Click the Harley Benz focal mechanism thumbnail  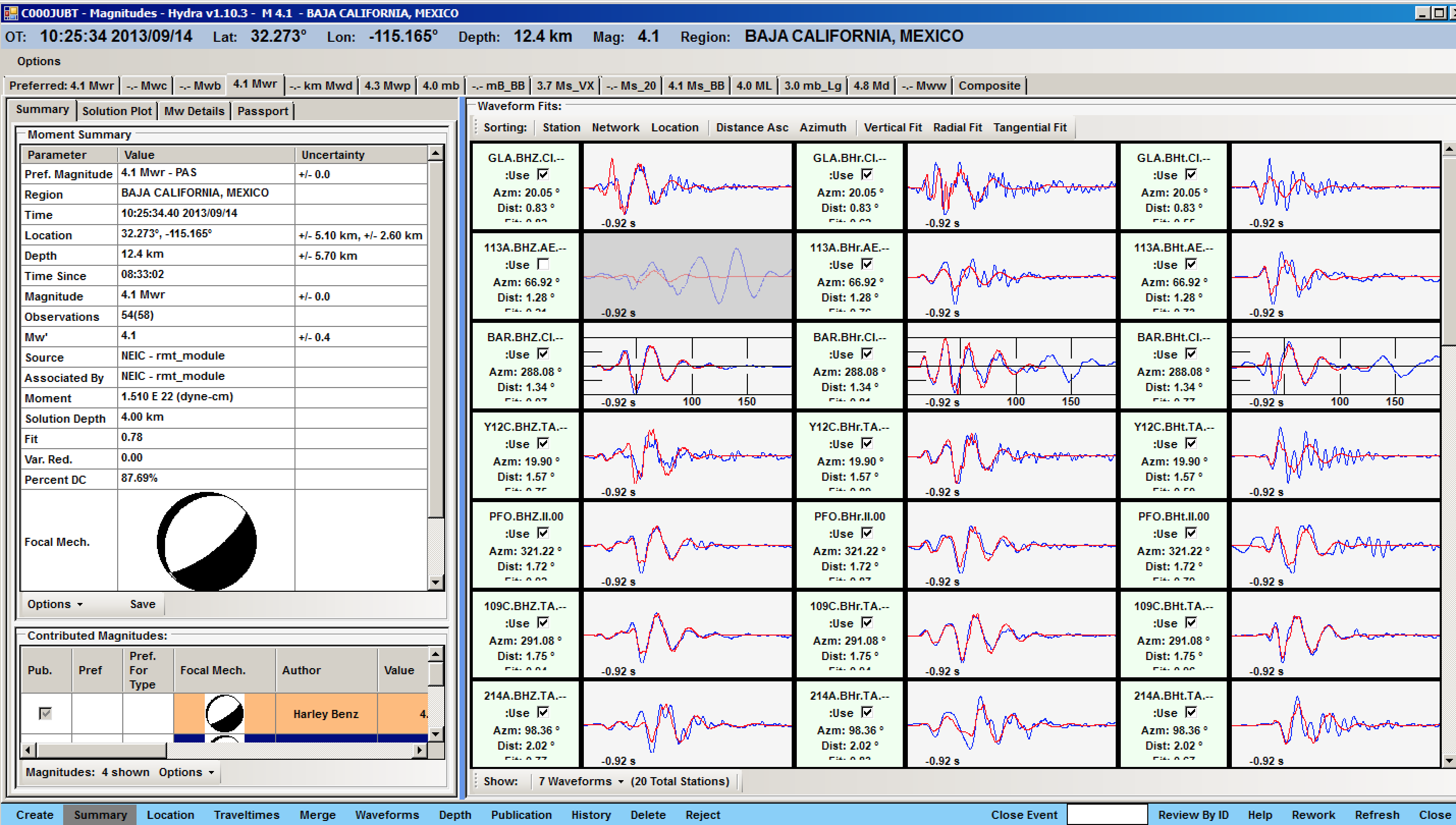tap(225, 713)
